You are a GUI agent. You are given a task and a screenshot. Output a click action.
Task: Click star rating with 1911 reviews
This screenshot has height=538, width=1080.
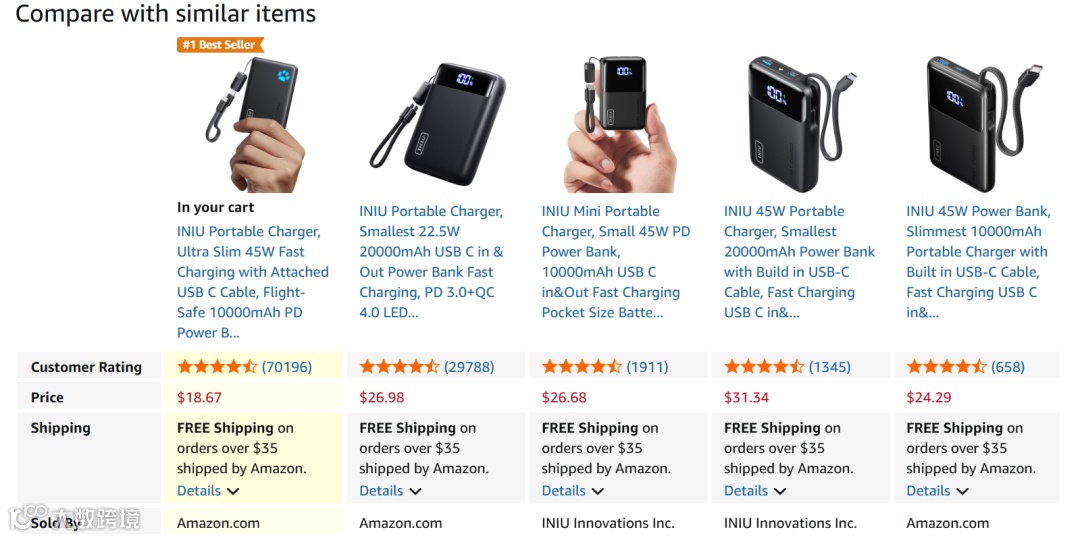point(582,367)
